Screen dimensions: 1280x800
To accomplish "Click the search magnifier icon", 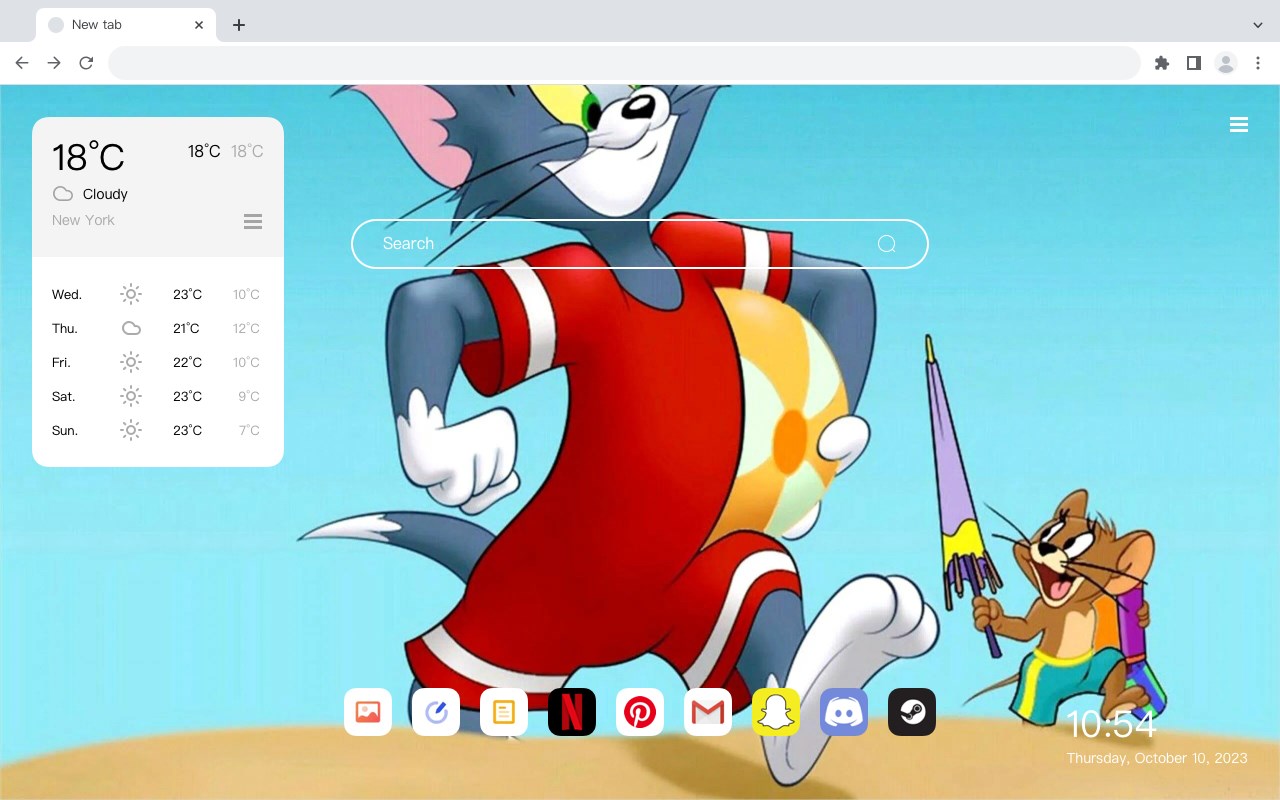I will [x=886, y=244].
